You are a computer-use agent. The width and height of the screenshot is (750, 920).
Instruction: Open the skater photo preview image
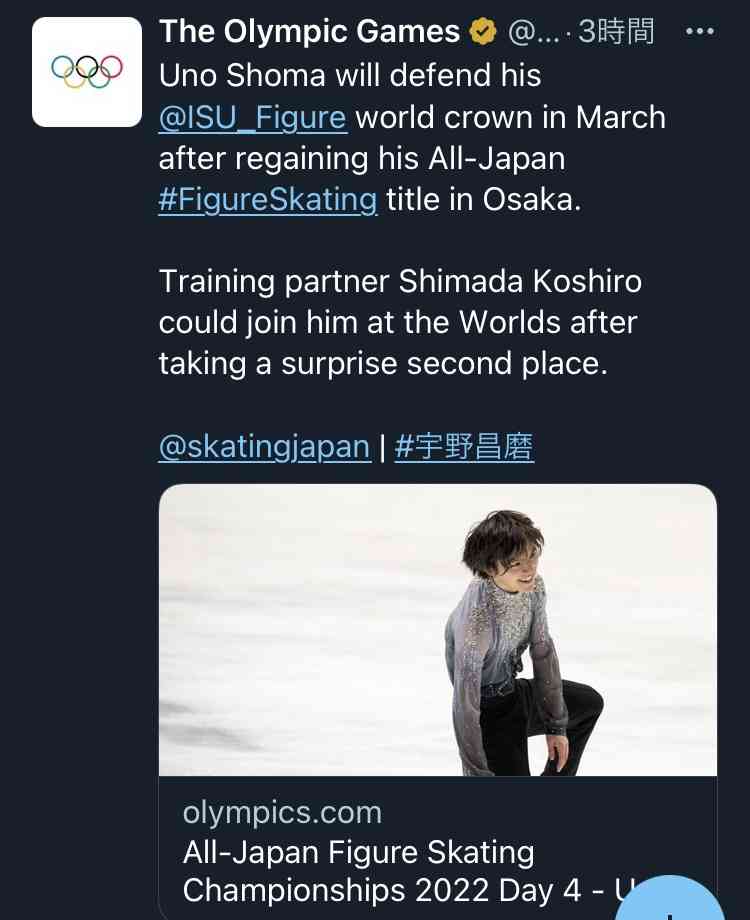click(x=438, y=630)
